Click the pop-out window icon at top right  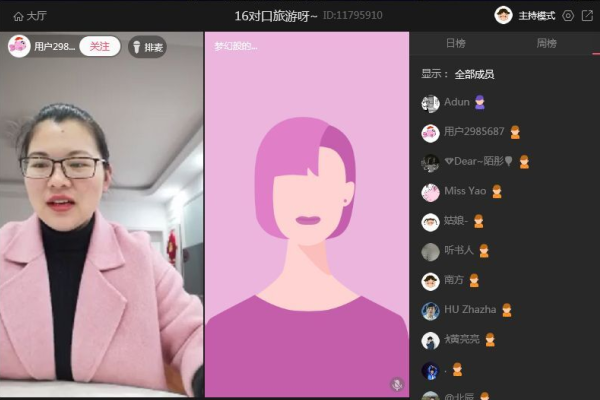(586, 15)
